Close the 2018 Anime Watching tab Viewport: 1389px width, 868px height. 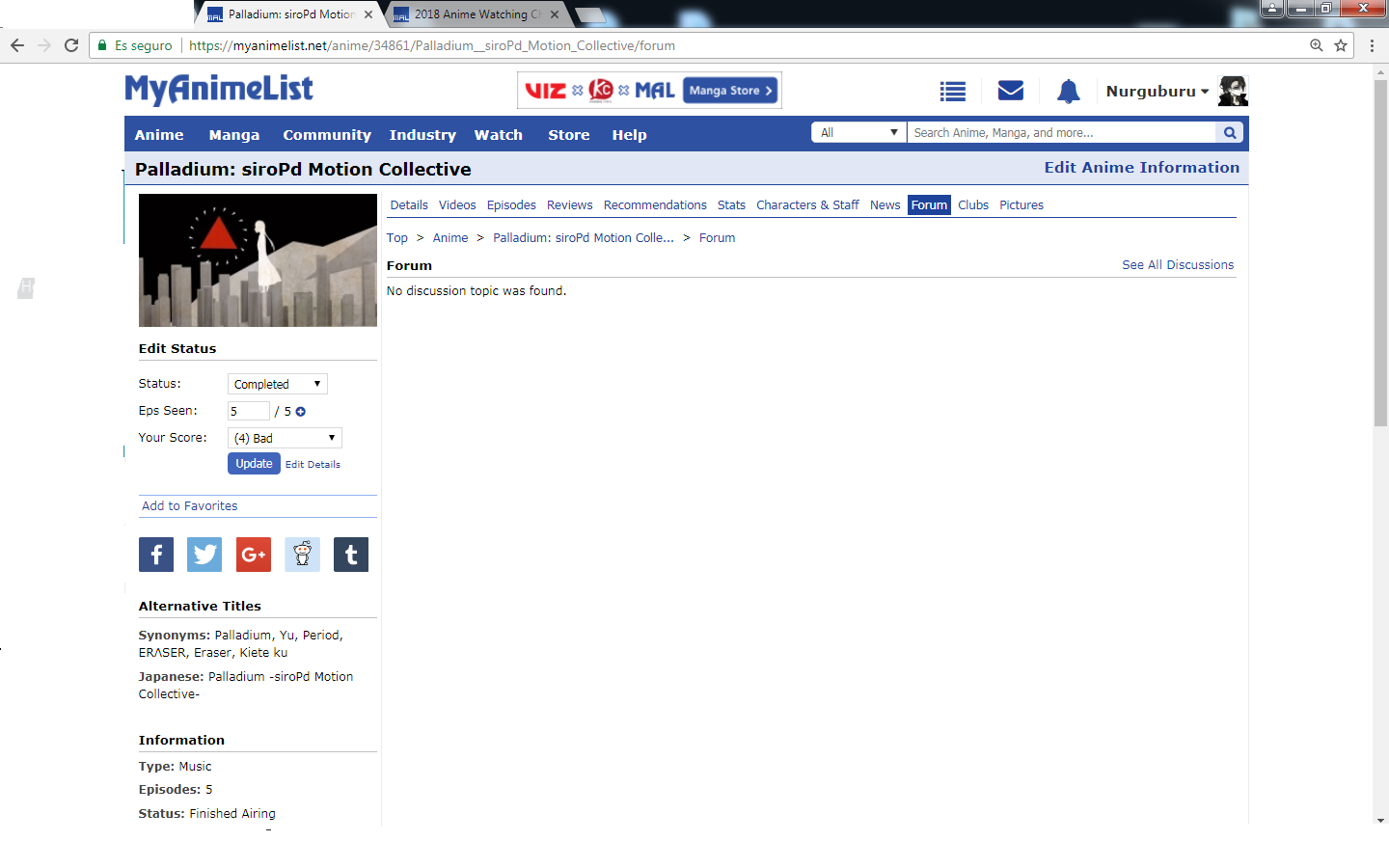click(x=555, y=14)
